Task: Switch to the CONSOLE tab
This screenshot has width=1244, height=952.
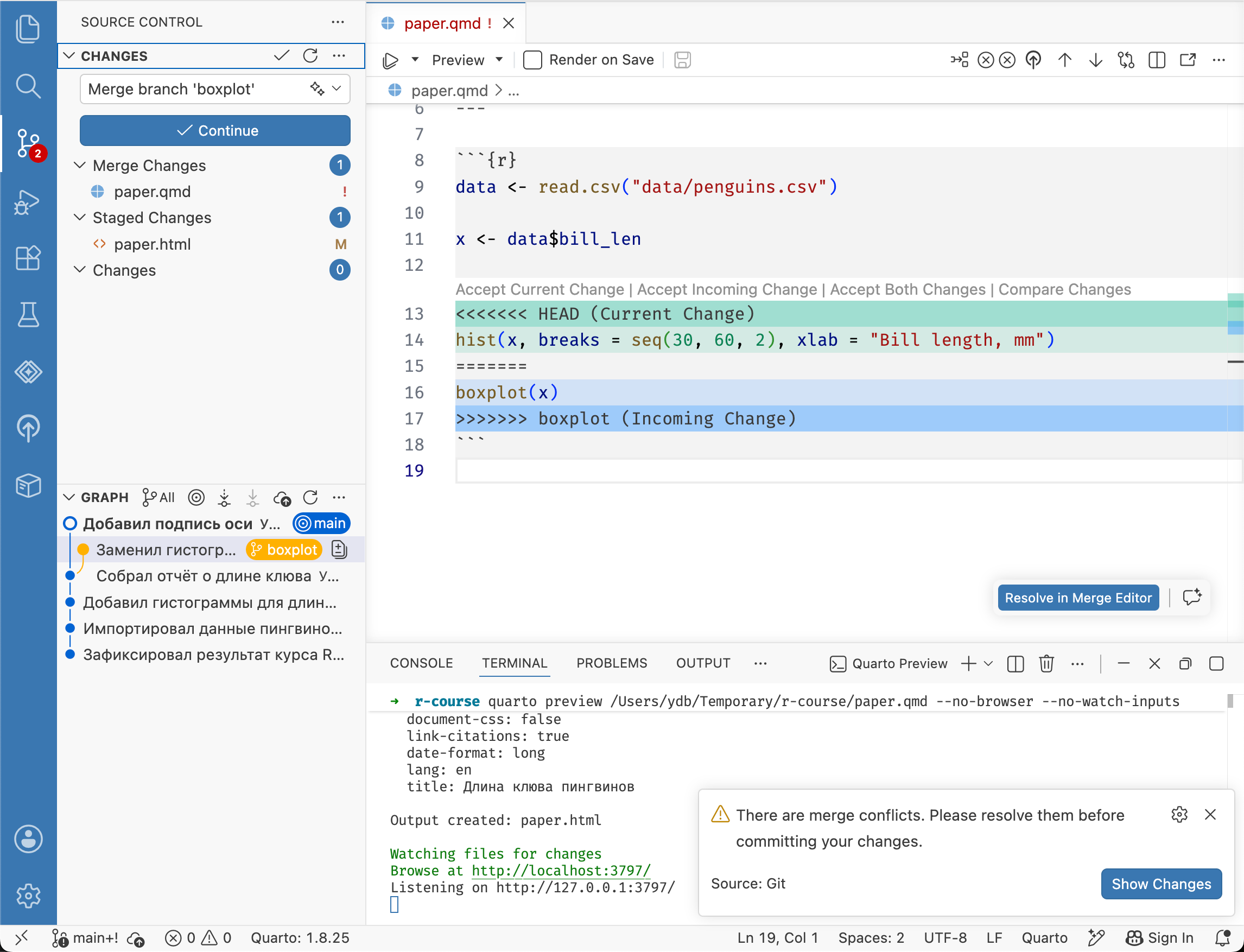Action: click(421, 663)
